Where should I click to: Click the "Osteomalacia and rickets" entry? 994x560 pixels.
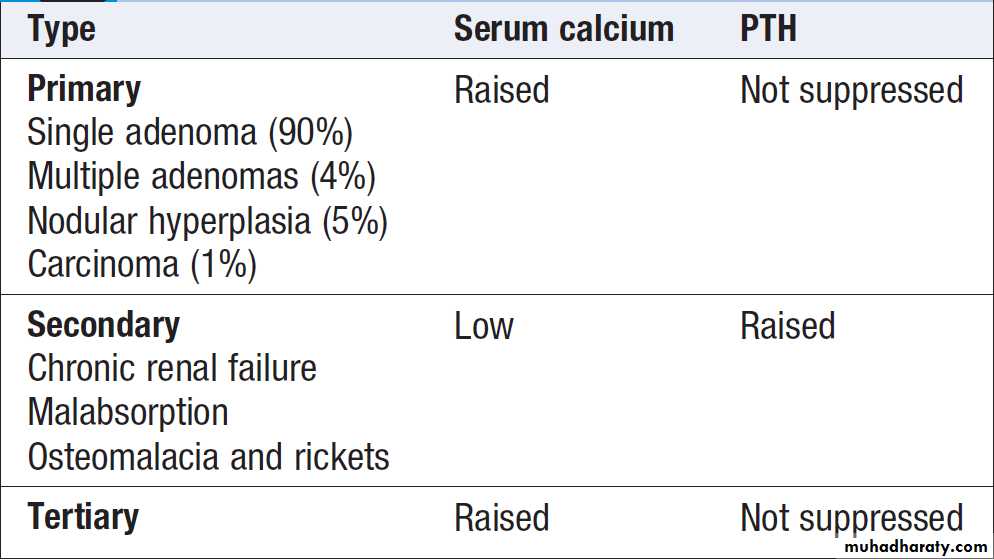[x=208, y=457]
